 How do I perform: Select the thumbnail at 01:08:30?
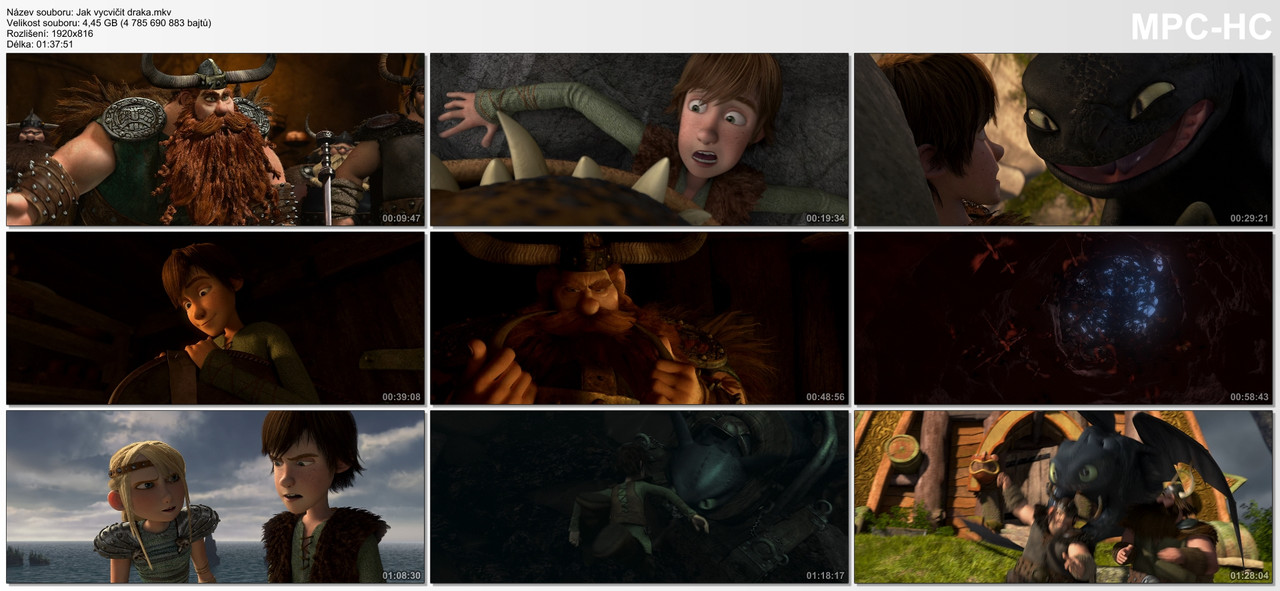pyautogui.click(x=215, y=497)
